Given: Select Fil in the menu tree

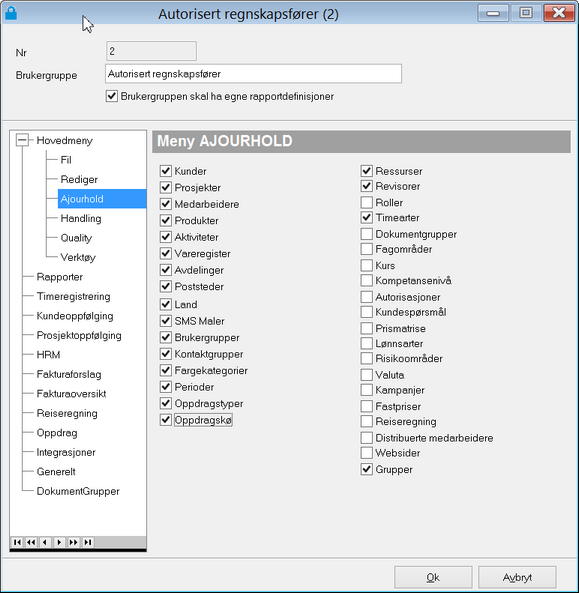Looking at the screenshot, I should (66, 160).
